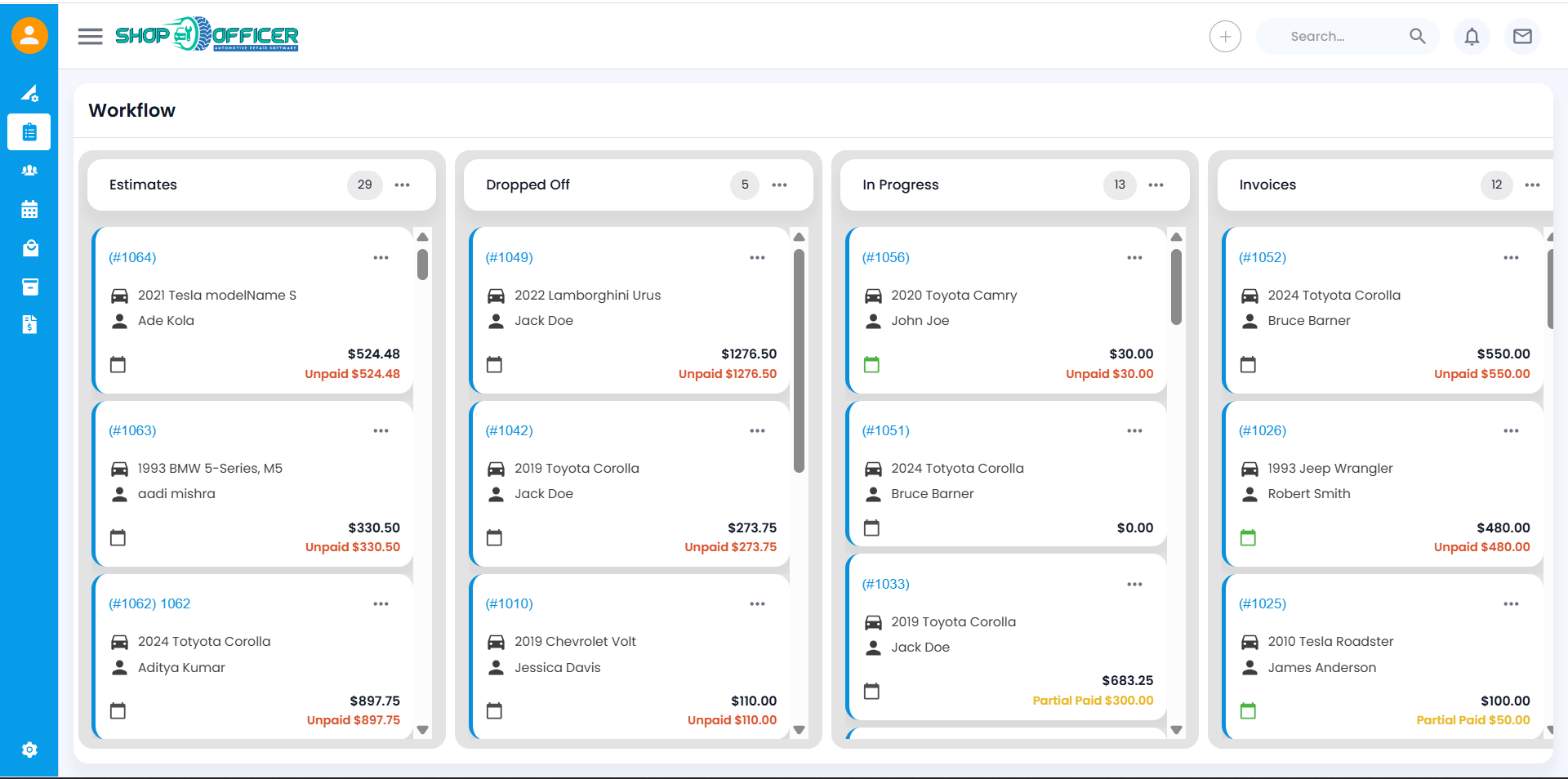Screen dimensions: 1568x779
Task: Open the settings gear in the sidebar
Action: 29,750
